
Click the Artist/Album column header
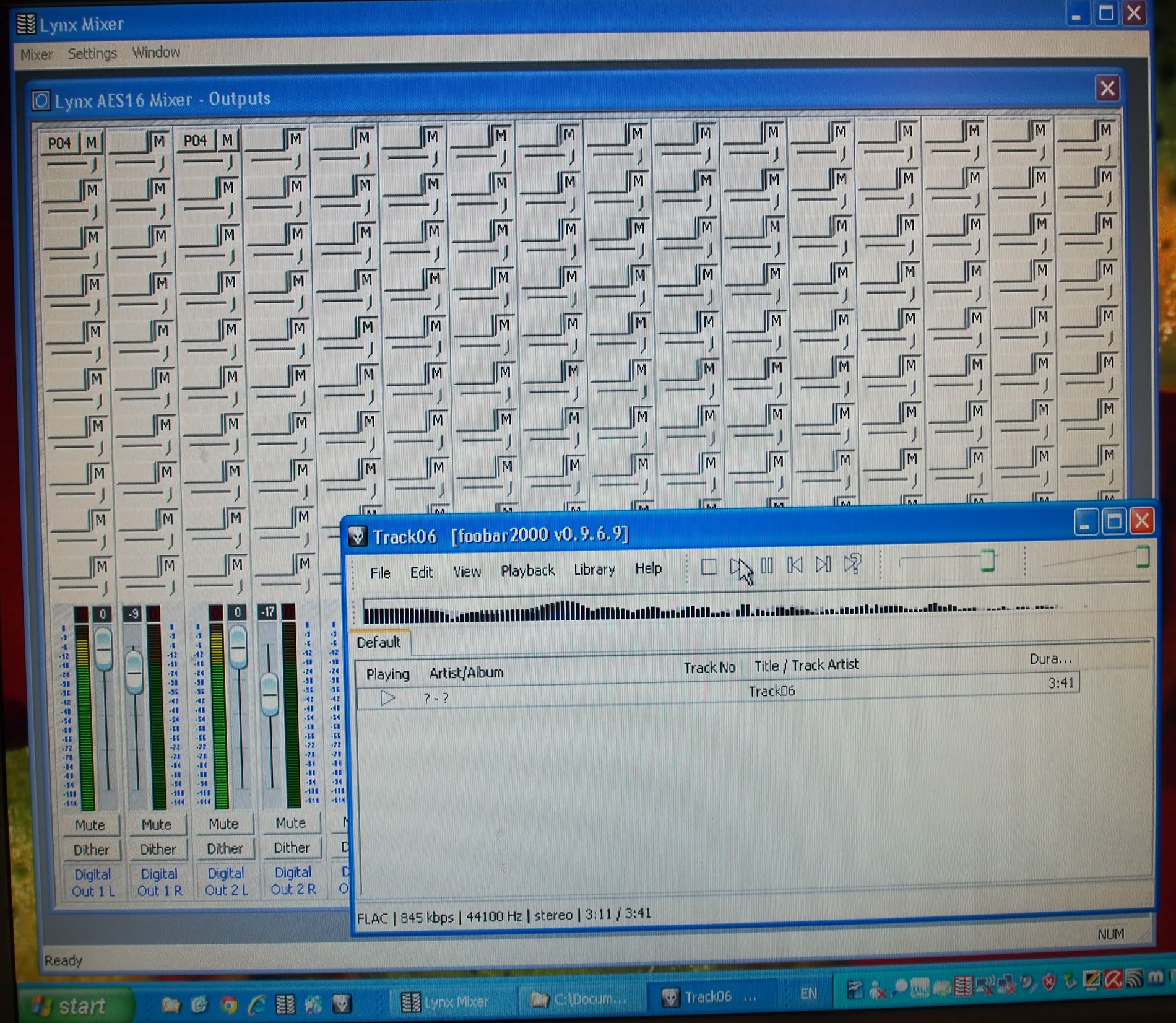[466, 673]
